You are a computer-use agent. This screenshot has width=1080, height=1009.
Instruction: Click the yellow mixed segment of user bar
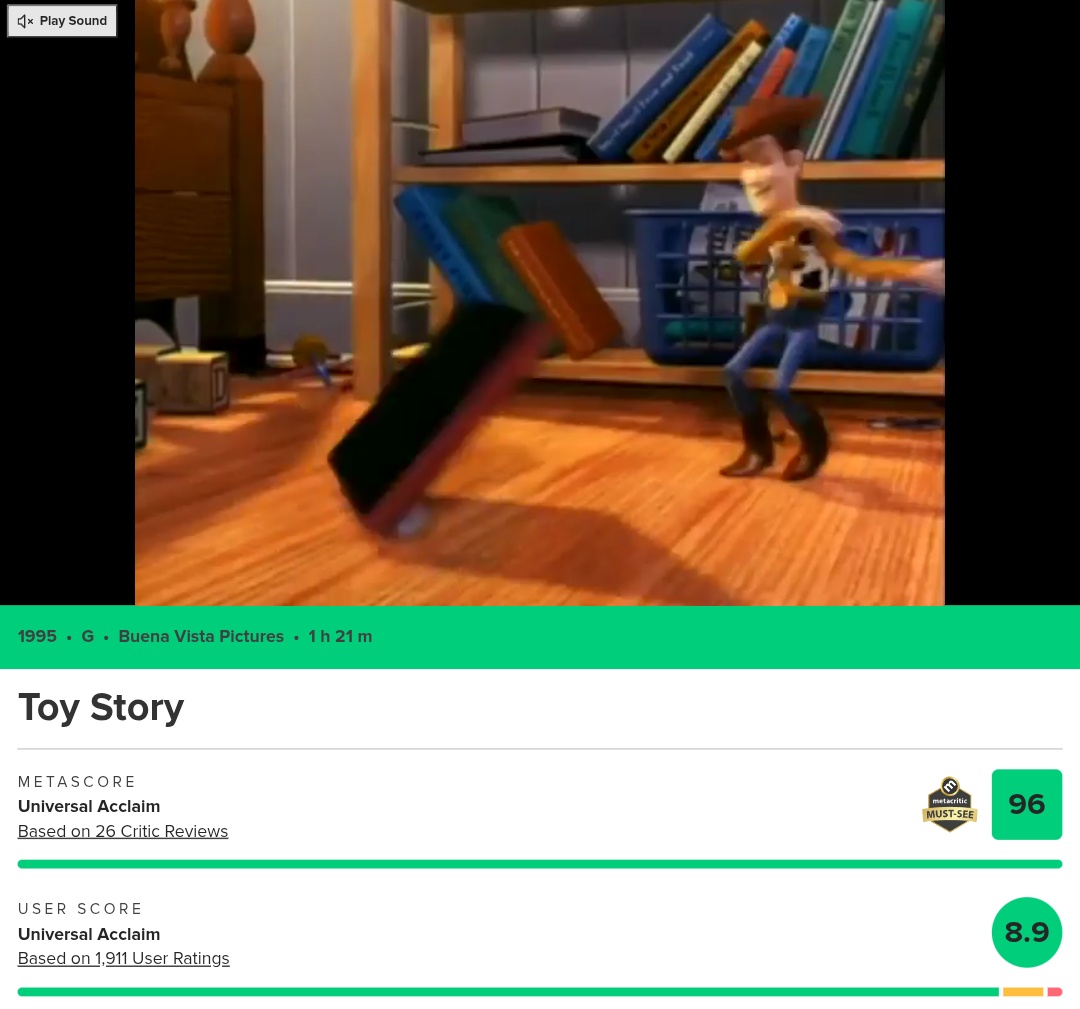click(x=1023, y=992)
